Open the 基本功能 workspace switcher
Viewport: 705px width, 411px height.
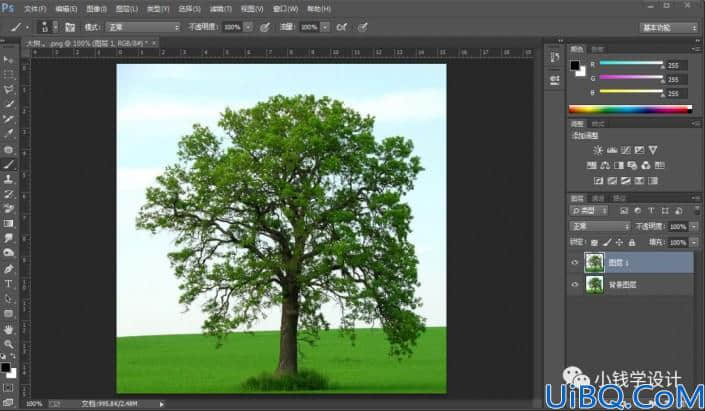point(668,27)
